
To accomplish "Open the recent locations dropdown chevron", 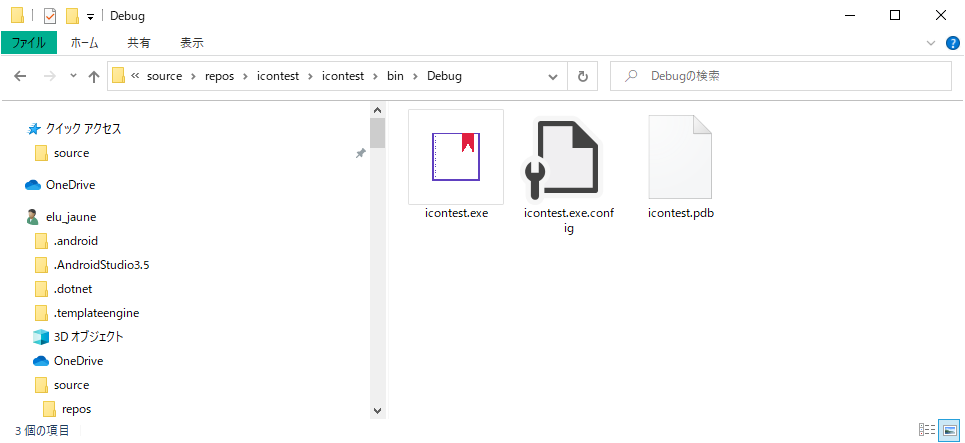I will tap(73, 76).
